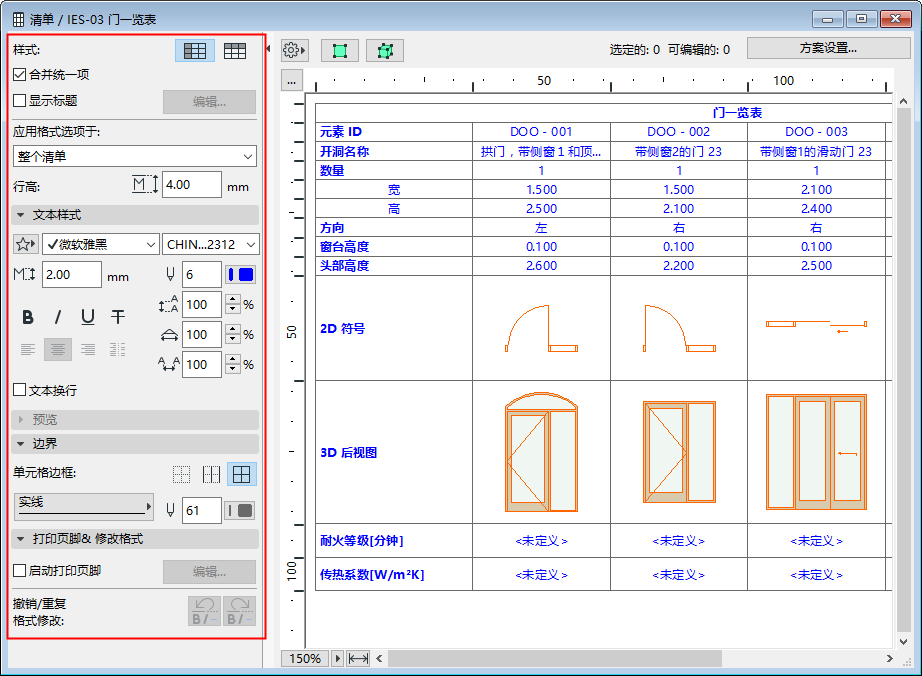Click the green select-in-2D icon
Viewport: 922px width, 676px height.
pos(340,51)
